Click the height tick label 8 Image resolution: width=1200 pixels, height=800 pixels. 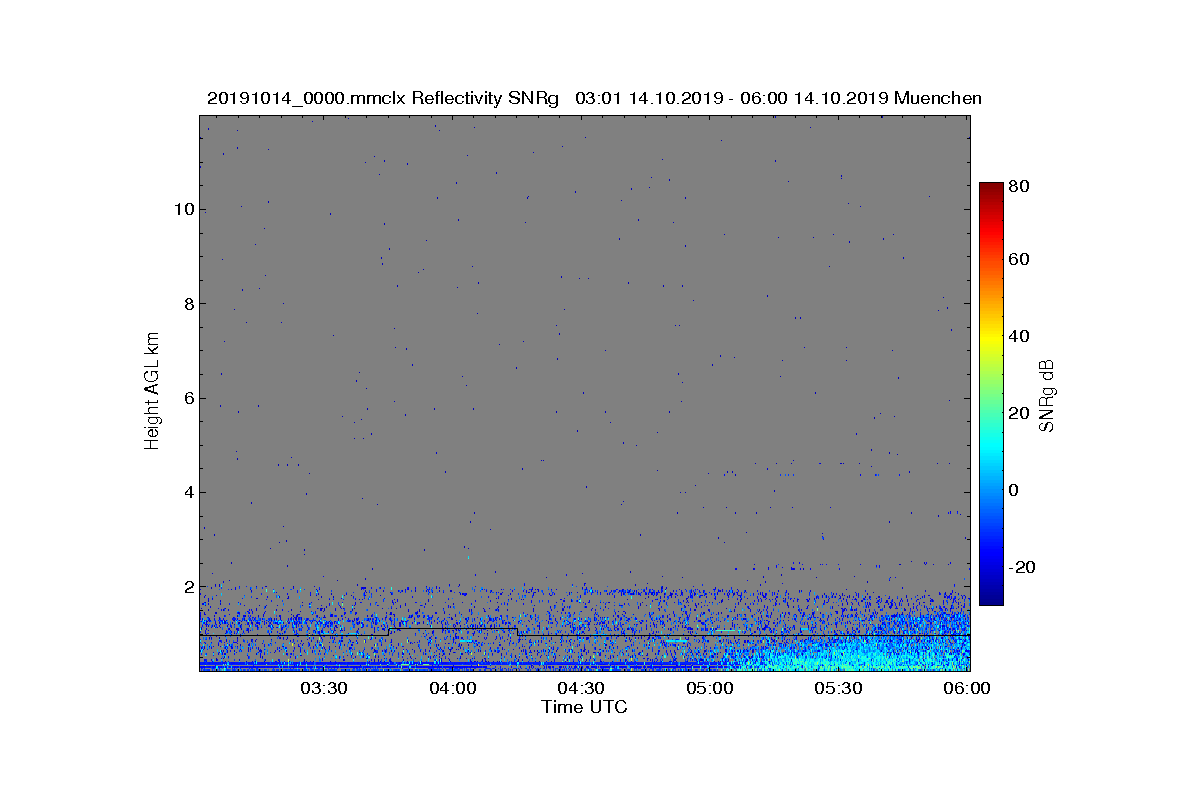pos(188,303)
